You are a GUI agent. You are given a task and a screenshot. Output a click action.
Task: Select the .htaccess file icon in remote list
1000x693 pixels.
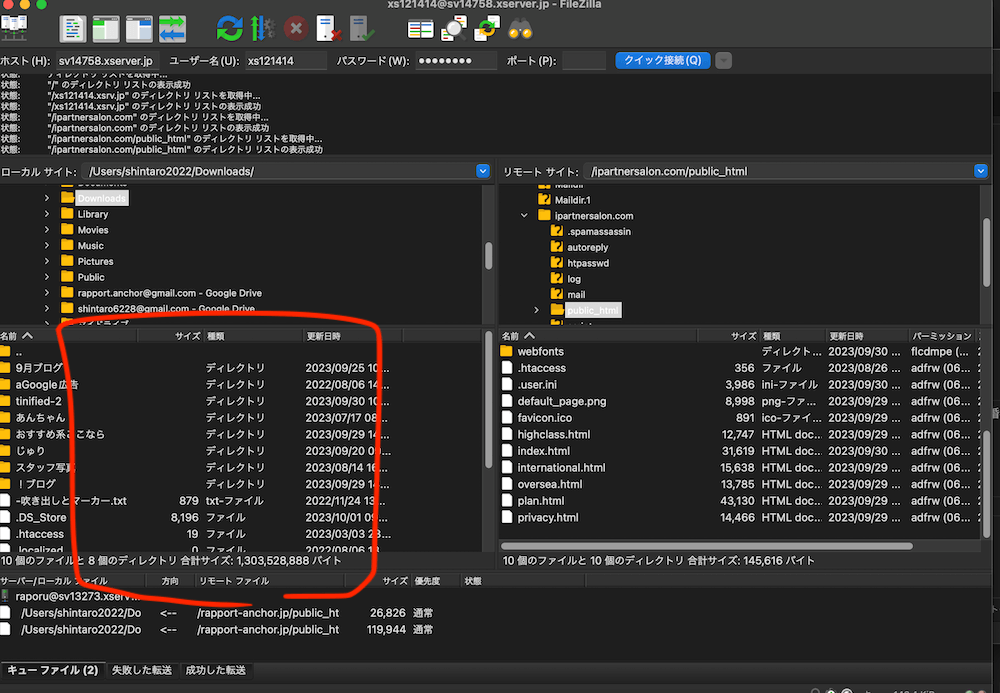(x=507, y=368)
